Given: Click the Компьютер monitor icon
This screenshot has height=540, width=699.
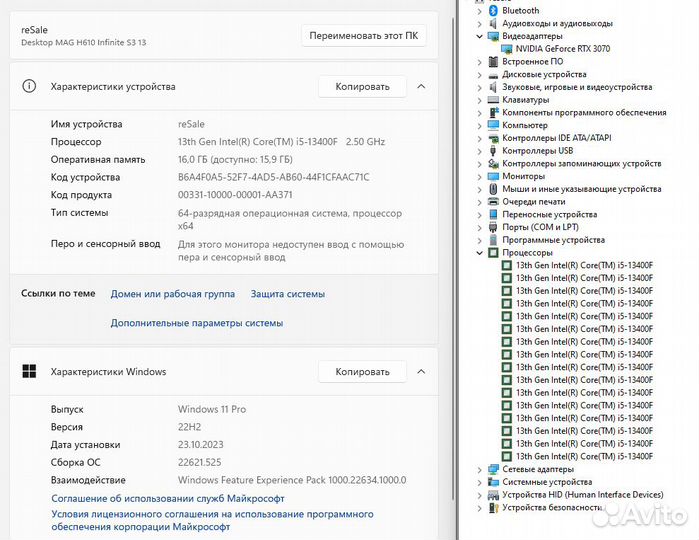Looking at the screenshot, I should [x=493, y=125].
